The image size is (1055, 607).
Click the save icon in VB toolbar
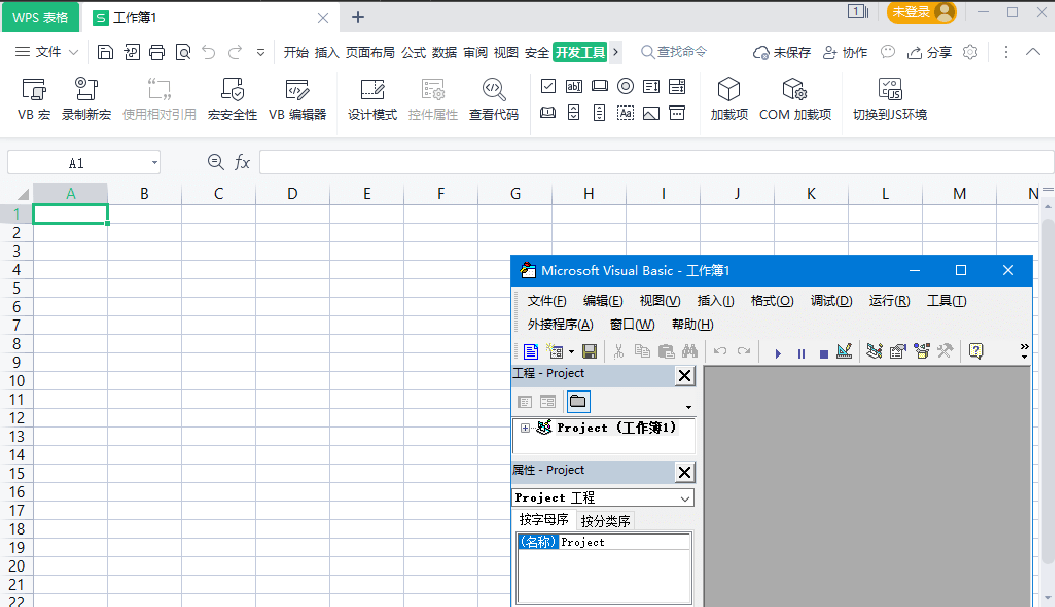tap(589, 351)
